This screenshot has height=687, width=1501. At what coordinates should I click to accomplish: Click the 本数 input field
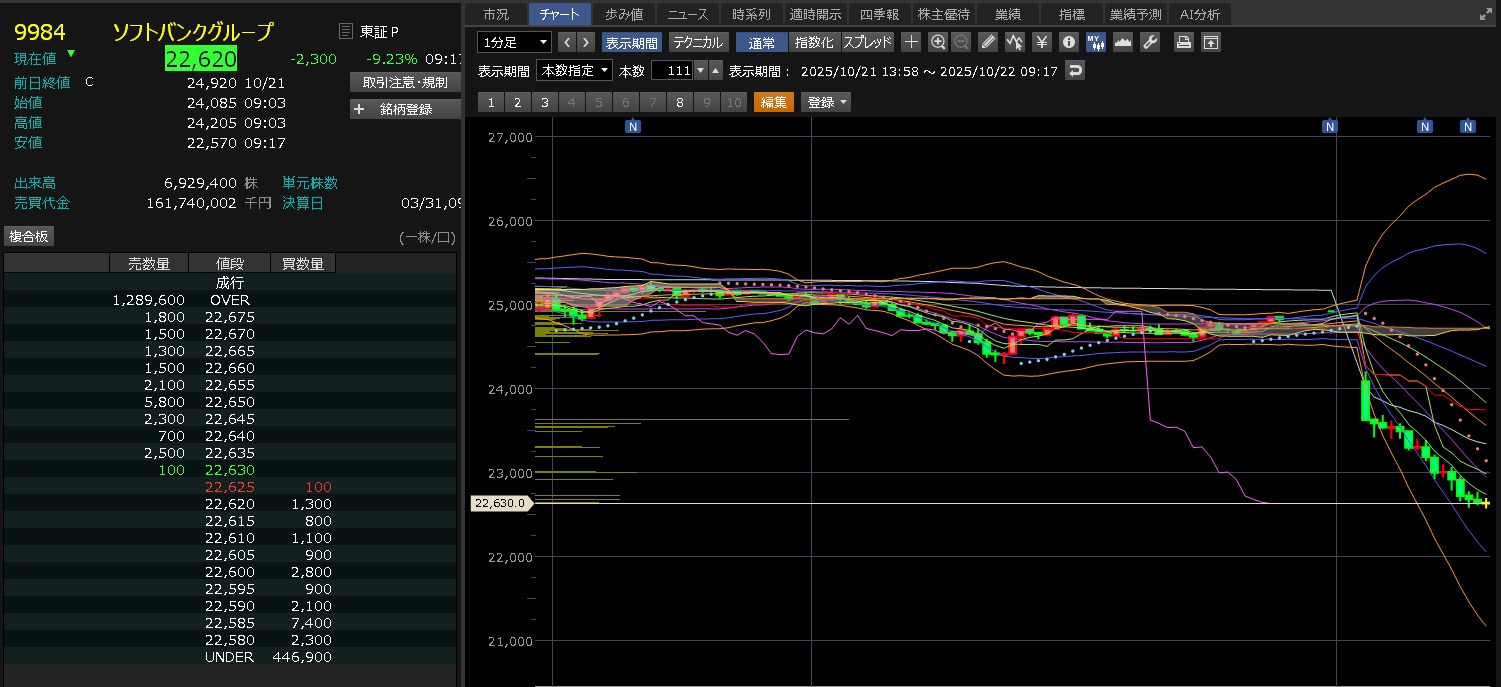pyautogui.click(x=671, y=71)
